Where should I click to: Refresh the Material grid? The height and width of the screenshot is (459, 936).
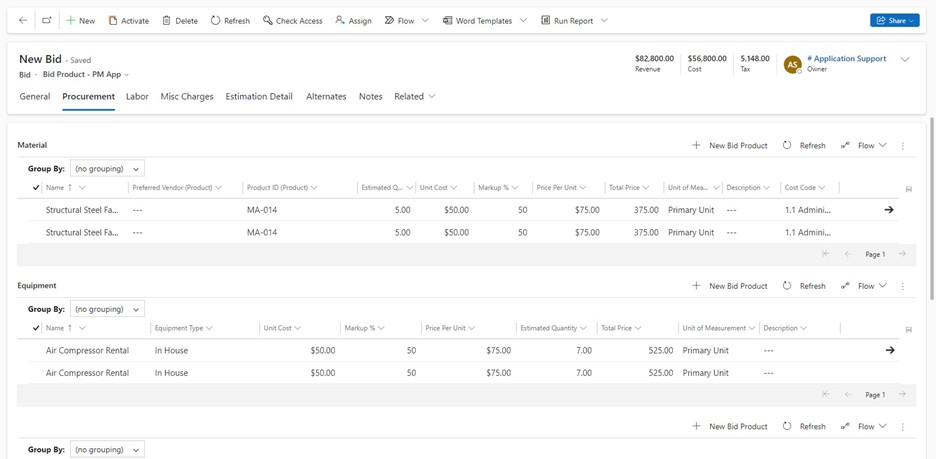pyautogui.click(x=804, y=146)
